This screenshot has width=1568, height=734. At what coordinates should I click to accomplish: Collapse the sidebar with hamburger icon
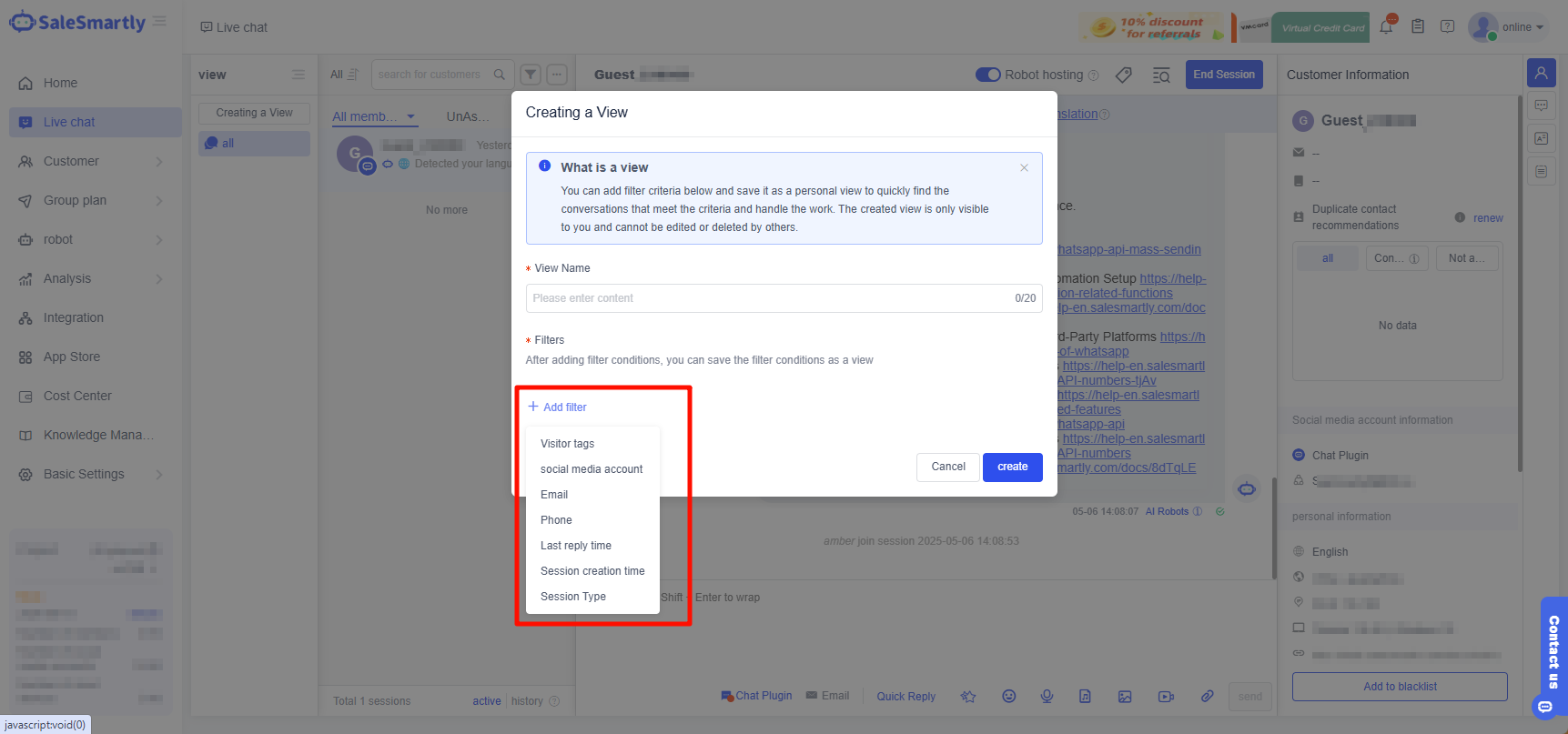(x=159, y=22)
